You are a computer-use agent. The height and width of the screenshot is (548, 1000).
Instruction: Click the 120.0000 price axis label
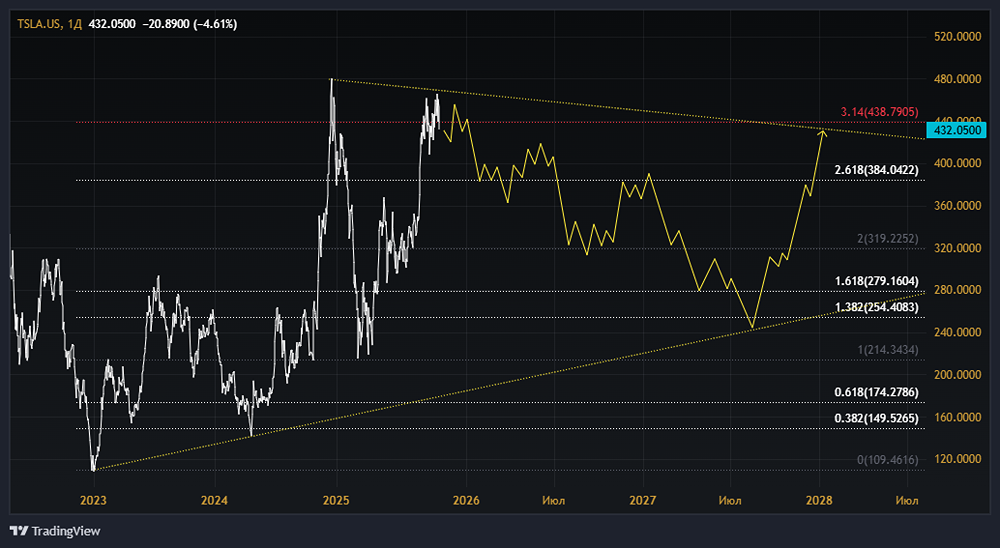(x=957, y=459)
